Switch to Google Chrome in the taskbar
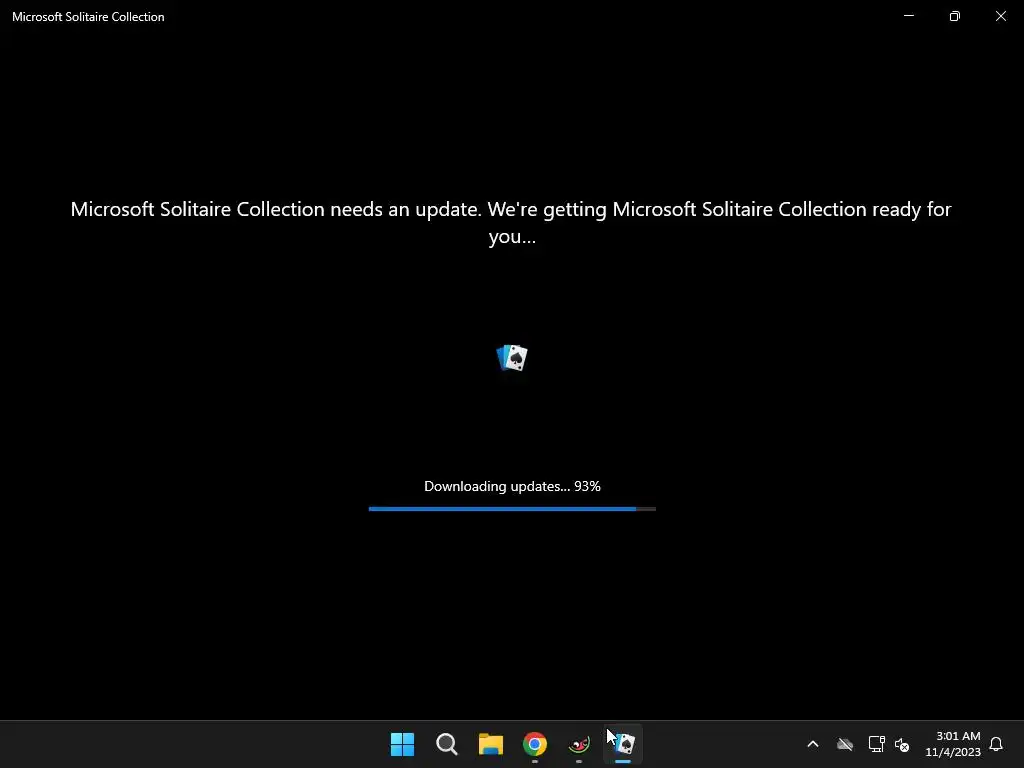1024x768 pixels. (535, 744)
